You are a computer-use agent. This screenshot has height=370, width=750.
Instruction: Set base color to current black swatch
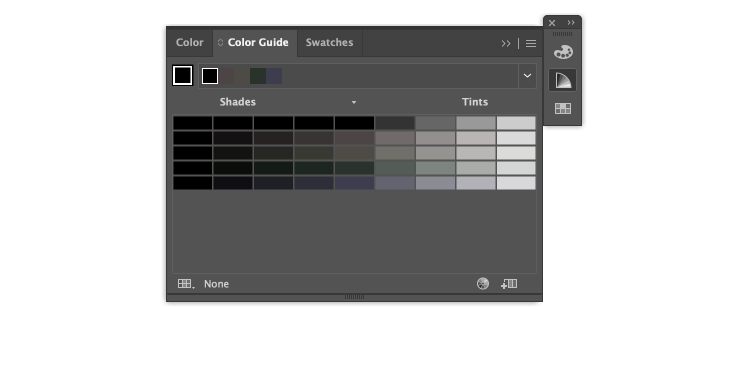tap(183, 76)
